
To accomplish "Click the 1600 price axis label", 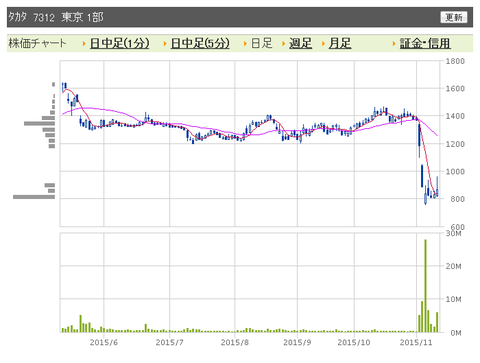I will [455, 89].
